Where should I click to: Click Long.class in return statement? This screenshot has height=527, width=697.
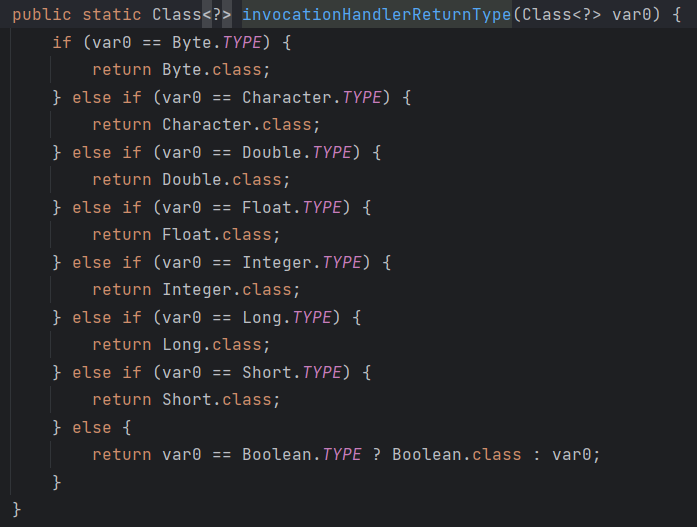(212, 345)
